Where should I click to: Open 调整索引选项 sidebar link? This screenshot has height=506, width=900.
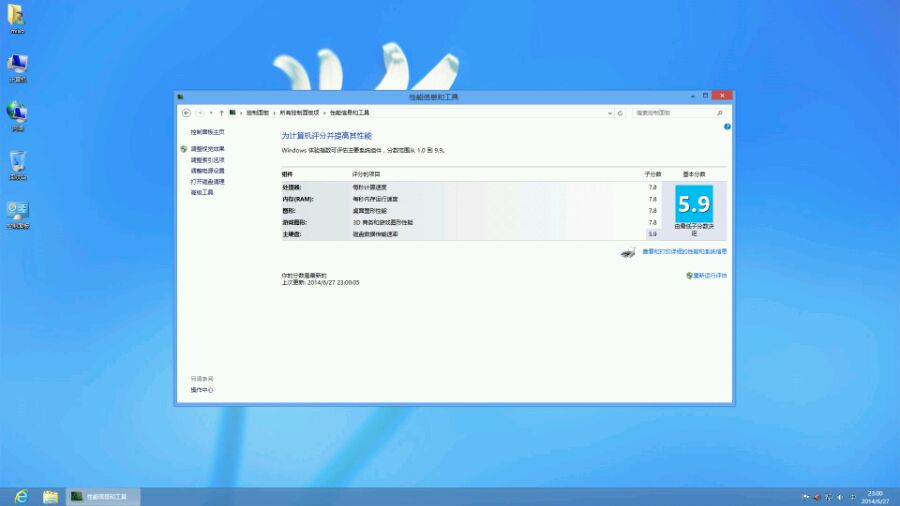tap(207, 160)
